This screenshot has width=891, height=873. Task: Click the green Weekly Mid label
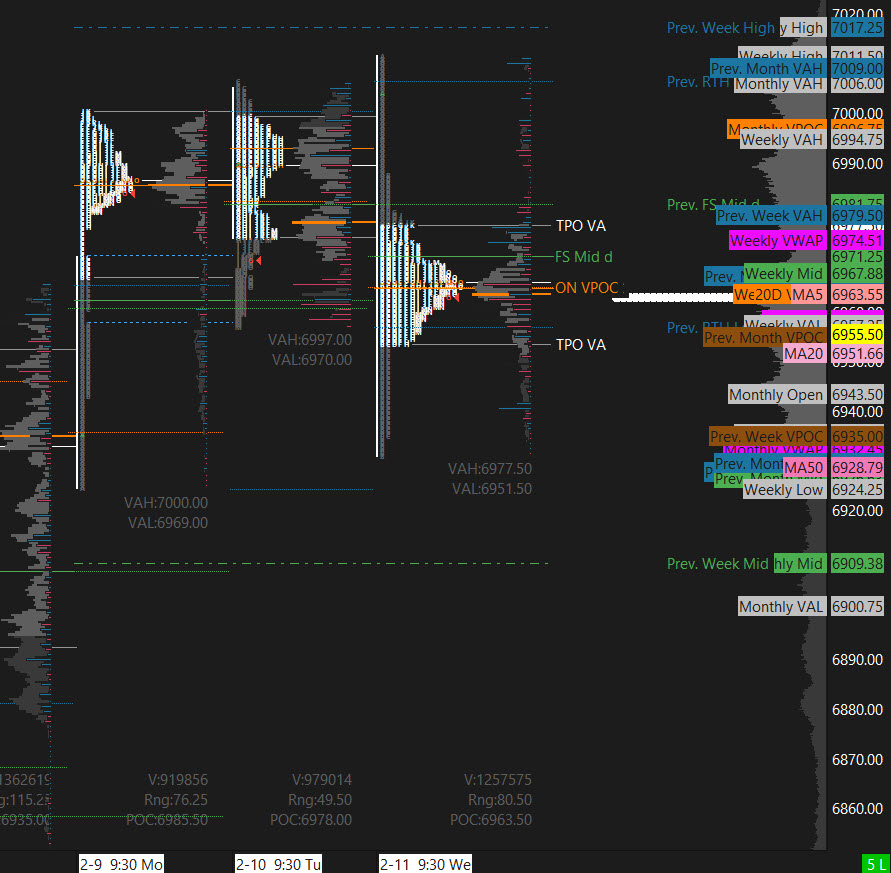[x=784, y=274]
